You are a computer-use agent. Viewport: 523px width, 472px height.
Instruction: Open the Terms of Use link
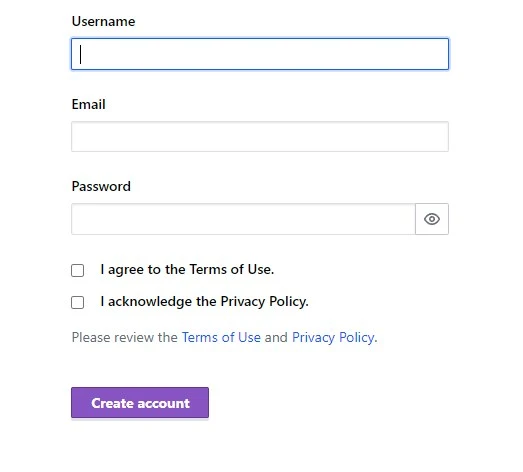tap(221, 337)
